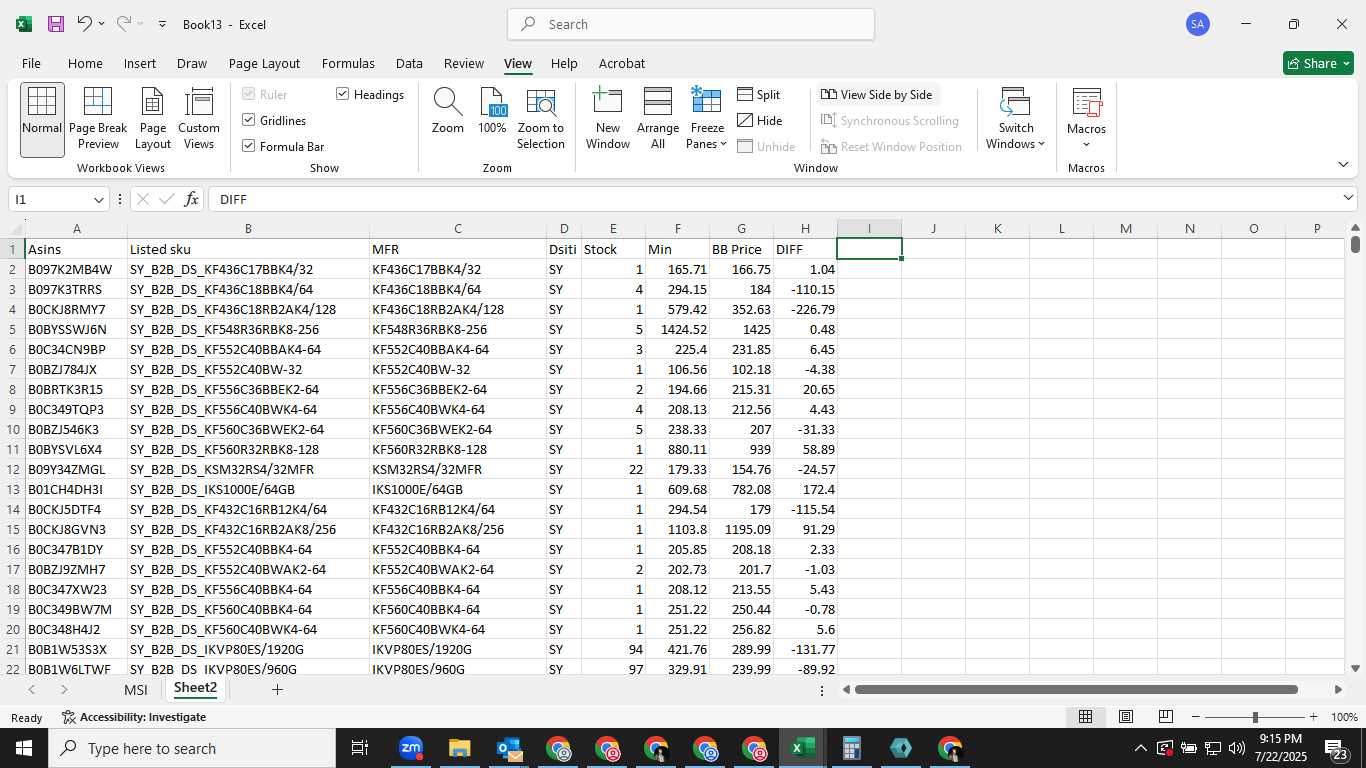
Task: Click the title bar Search box
Action: point(691,24)
